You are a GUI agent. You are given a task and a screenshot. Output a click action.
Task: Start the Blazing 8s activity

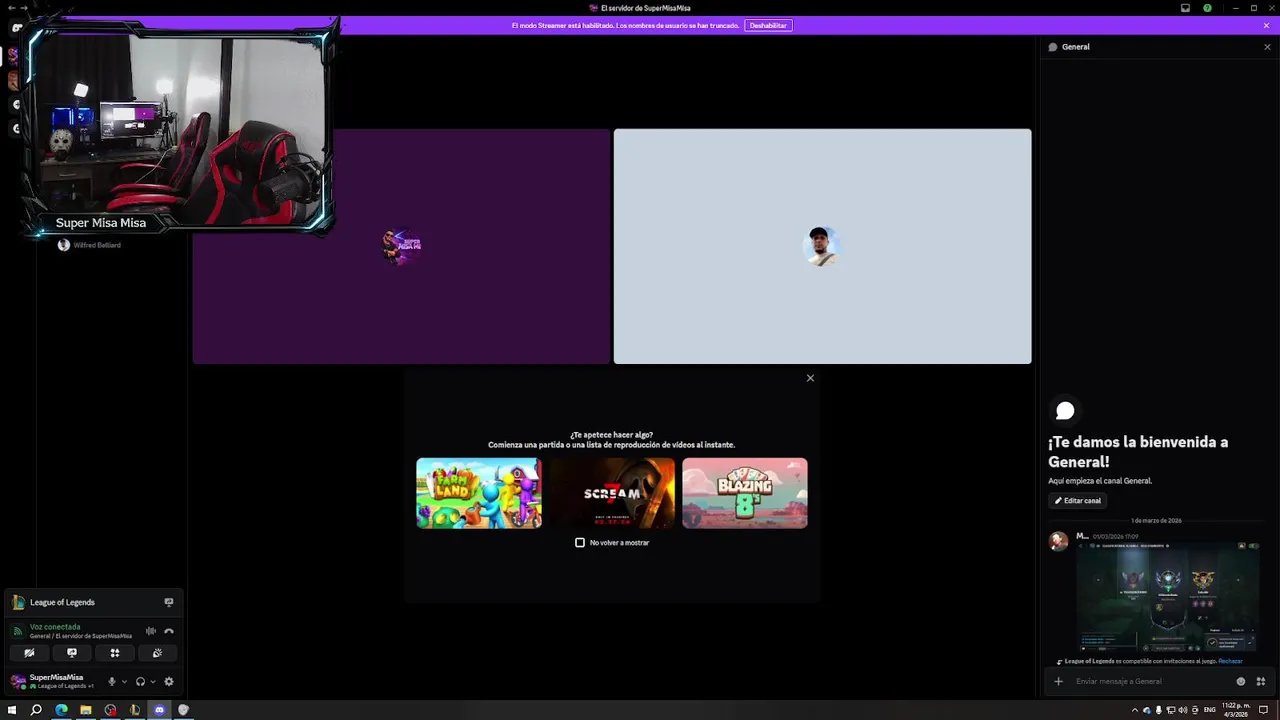(745, 493)
